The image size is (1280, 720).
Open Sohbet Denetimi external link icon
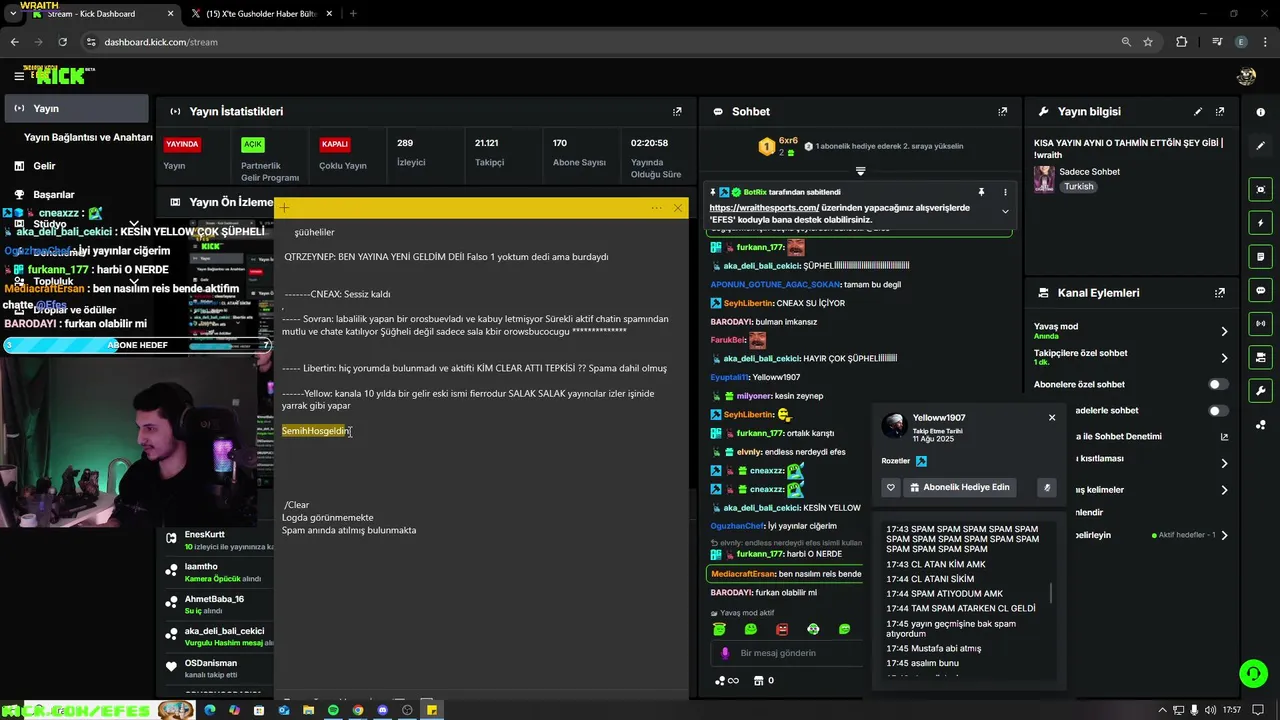point(1224,436)
